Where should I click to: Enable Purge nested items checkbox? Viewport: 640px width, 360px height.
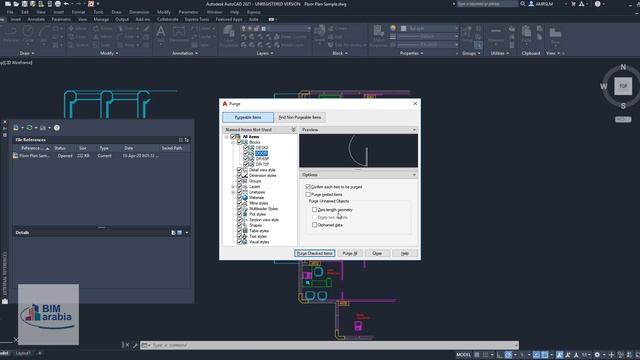point(308,194)
